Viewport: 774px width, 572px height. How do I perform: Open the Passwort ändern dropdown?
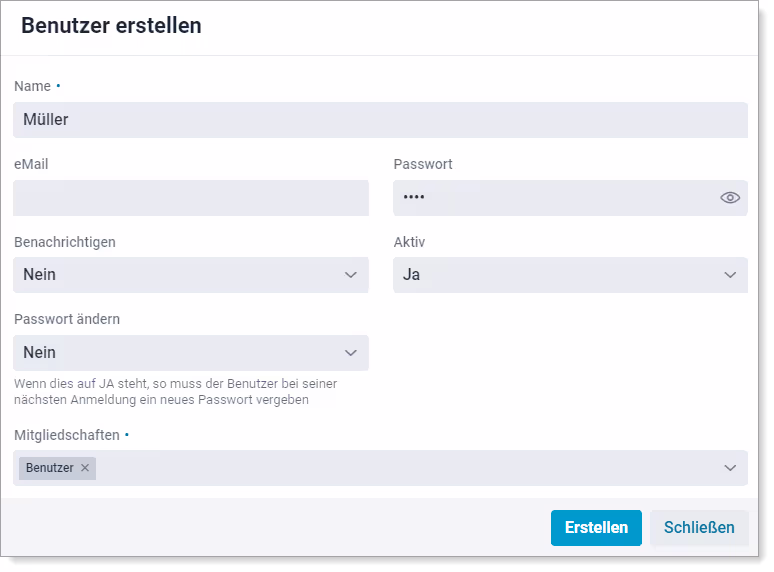191,353
